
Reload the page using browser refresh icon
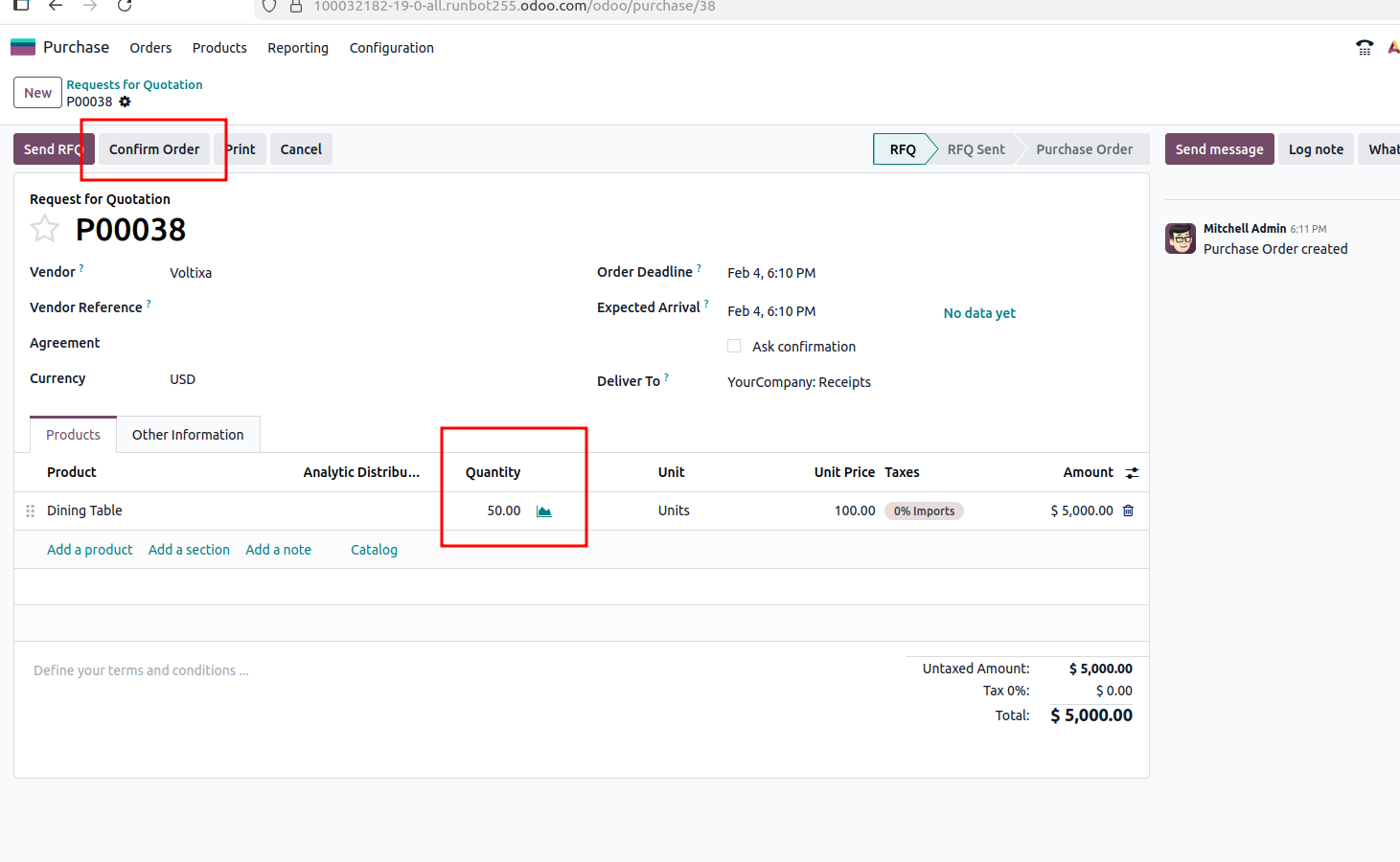(x=125, y=6)
